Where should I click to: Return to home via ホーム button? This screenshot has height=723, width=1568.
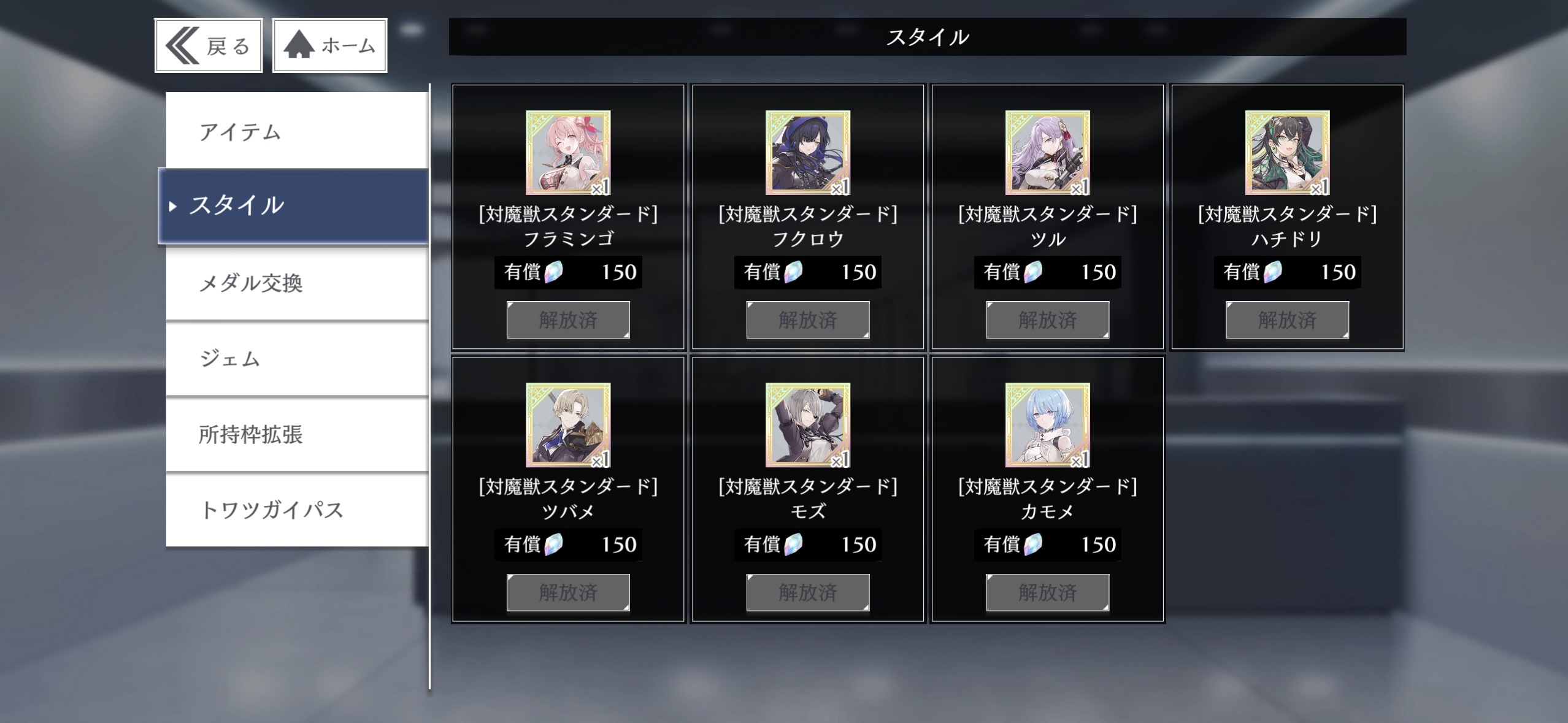(329, 45)
